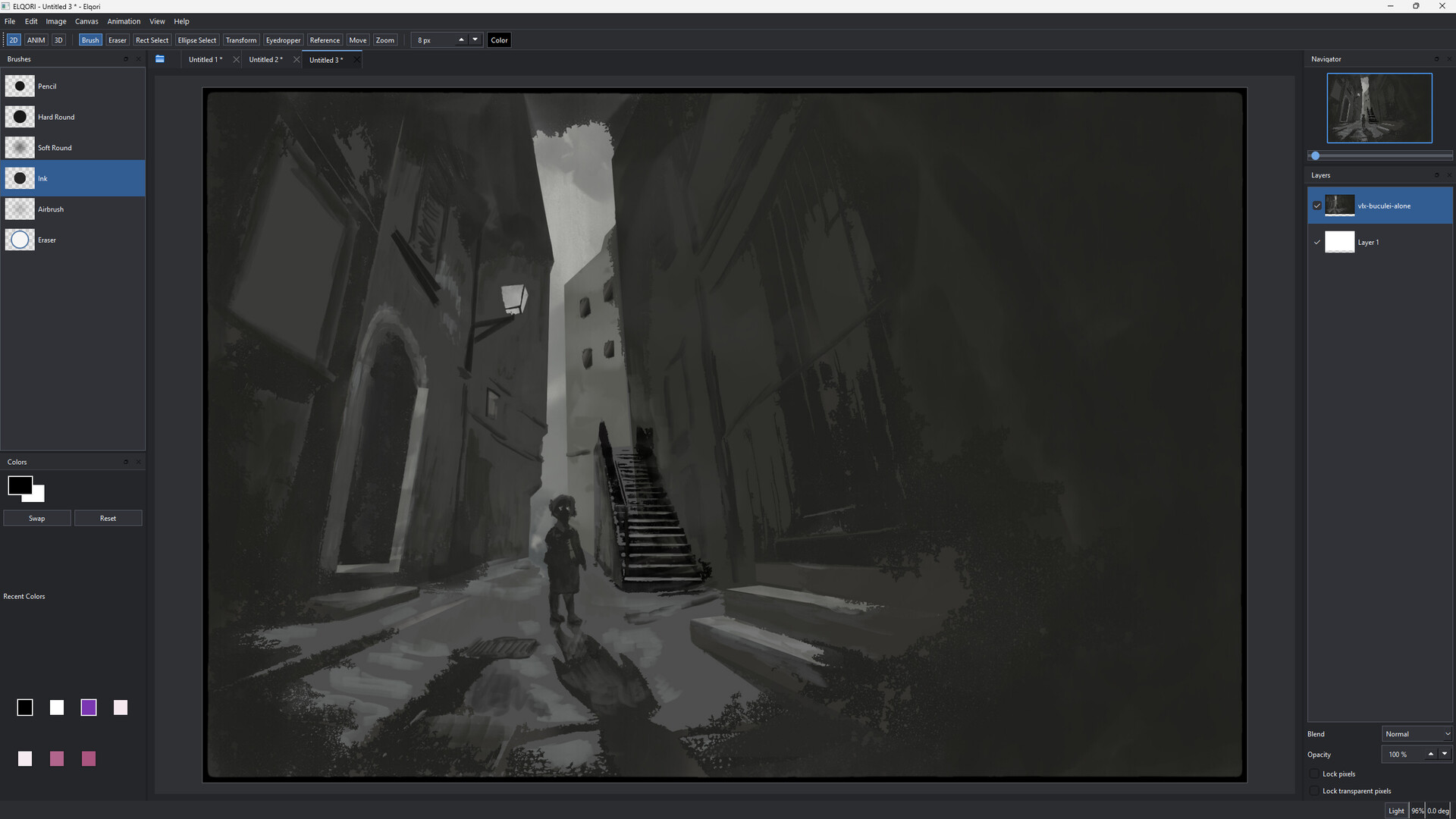Enable the Lock pixels checkbox
This screenshot has width=1456, height=819.
[x=1315, y=773]
